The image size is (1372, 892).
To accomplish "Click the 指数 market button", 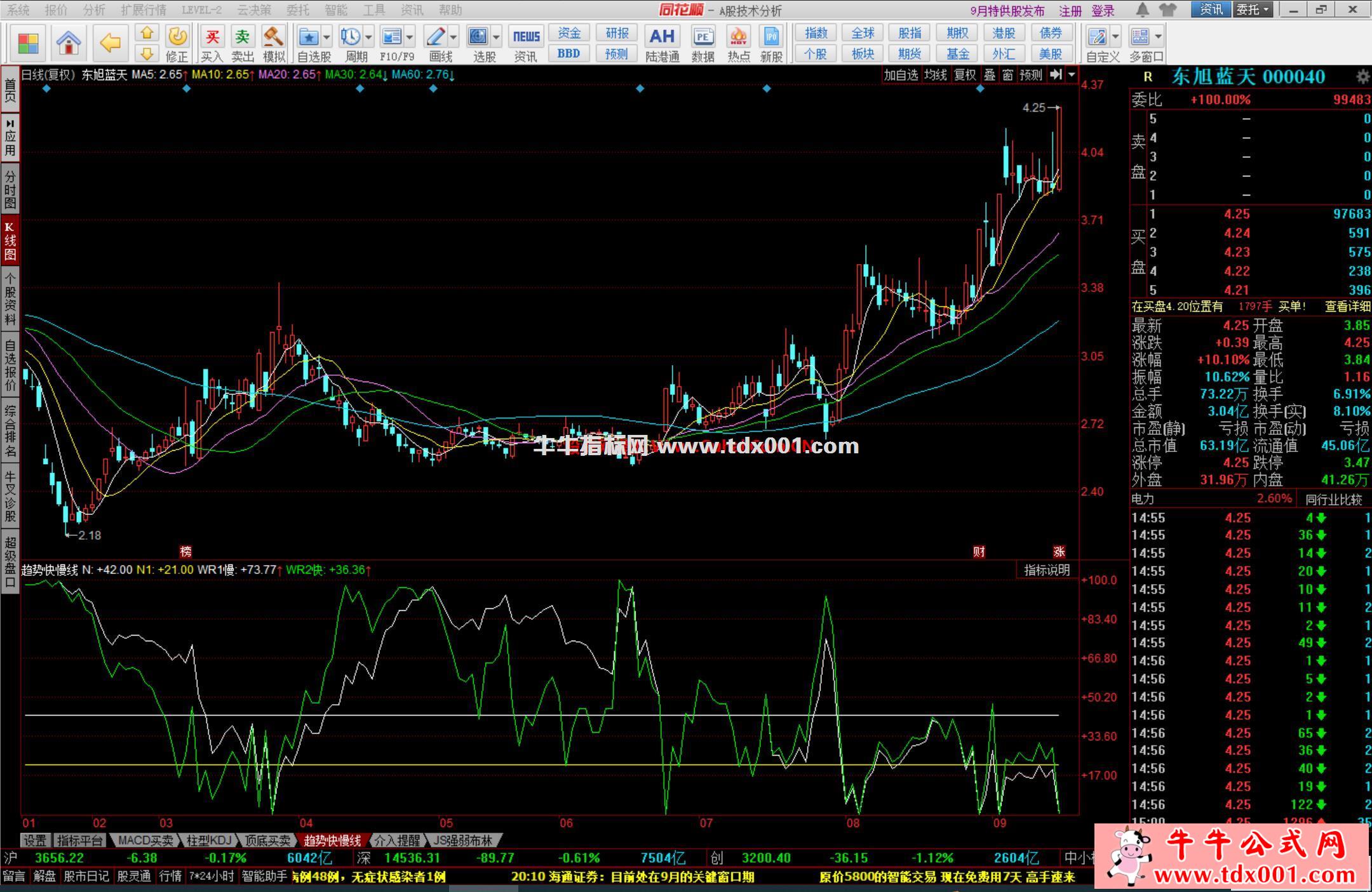I will click(816, 33).
